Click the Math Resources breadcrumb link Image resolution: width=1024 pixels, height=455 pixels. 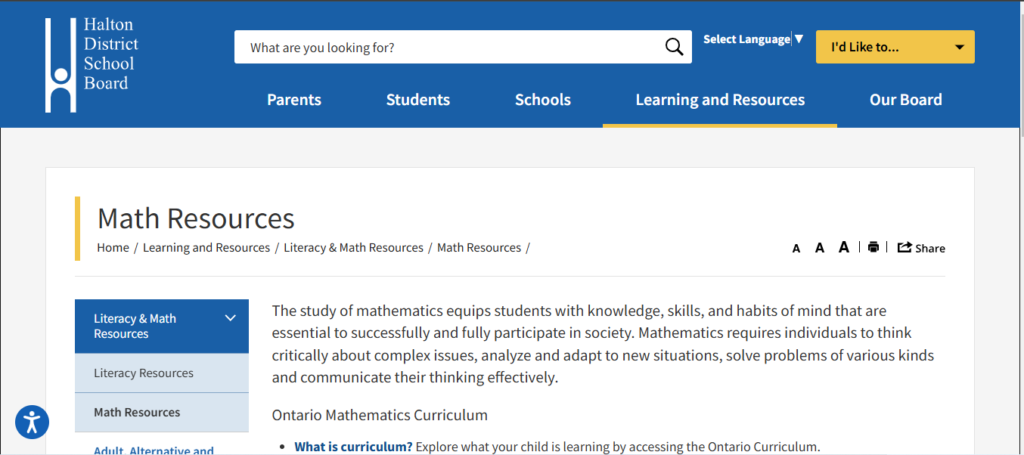(479, 247)
